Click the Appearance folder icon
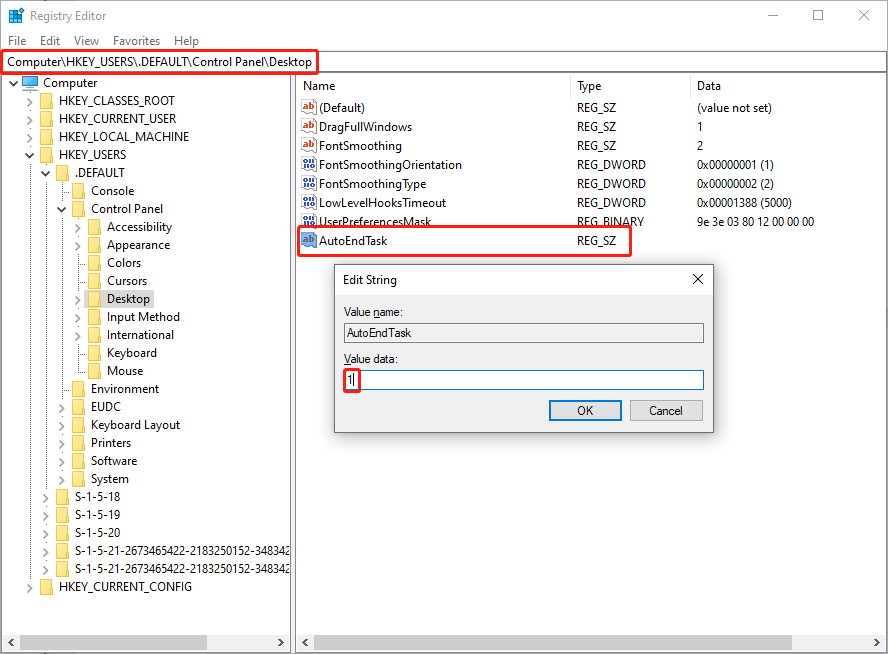 point(95,245)
